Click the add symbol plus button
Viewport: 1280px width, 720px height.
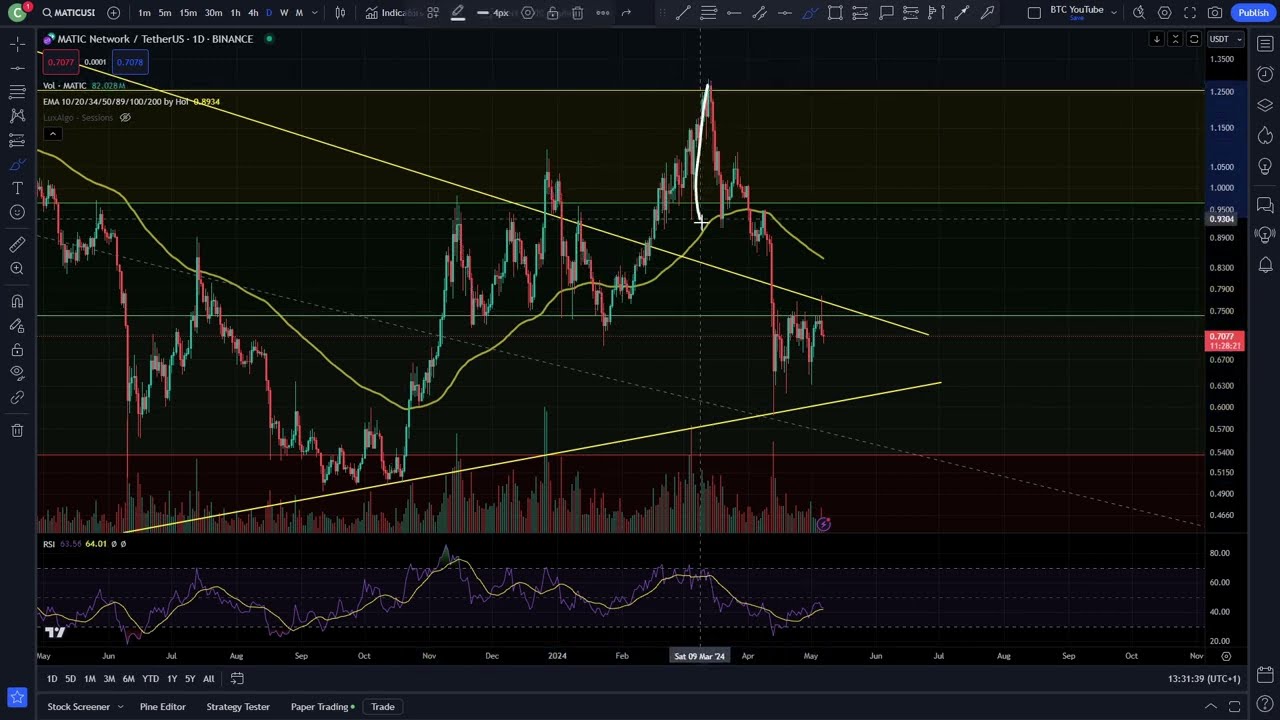pos(113,13)
